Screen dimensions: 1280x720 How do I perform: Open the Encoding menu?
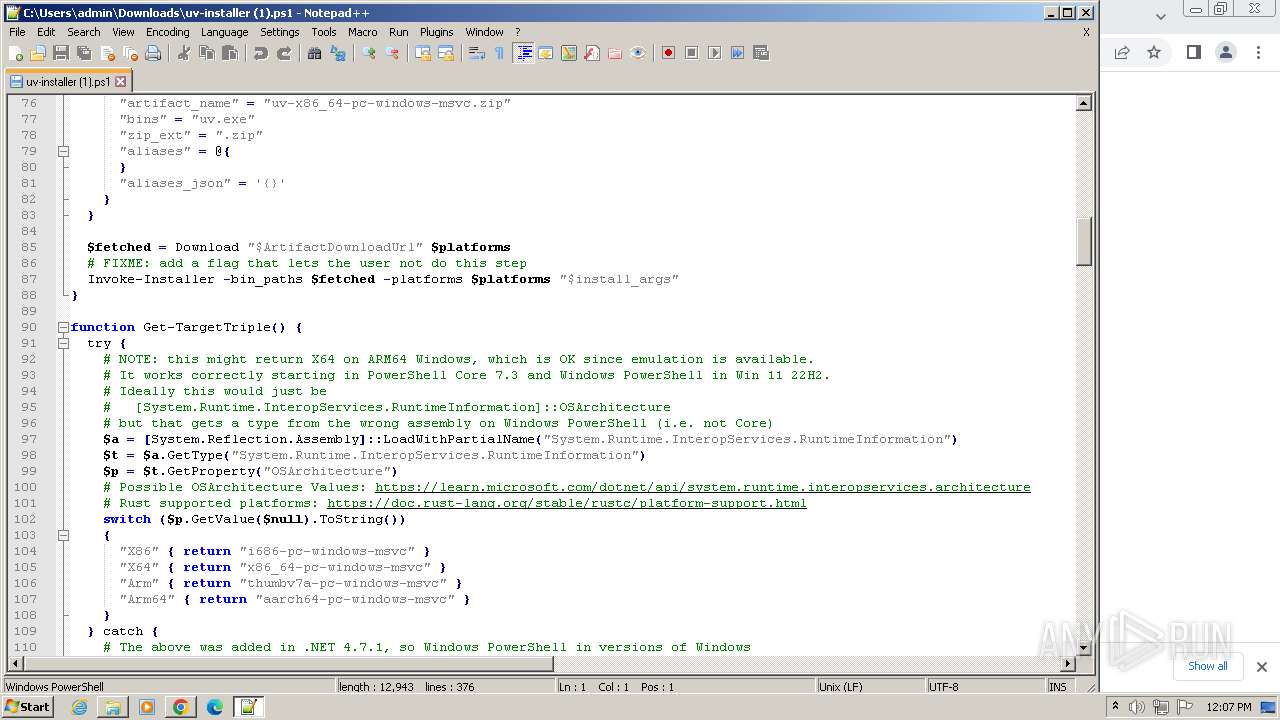coord(167,32)
